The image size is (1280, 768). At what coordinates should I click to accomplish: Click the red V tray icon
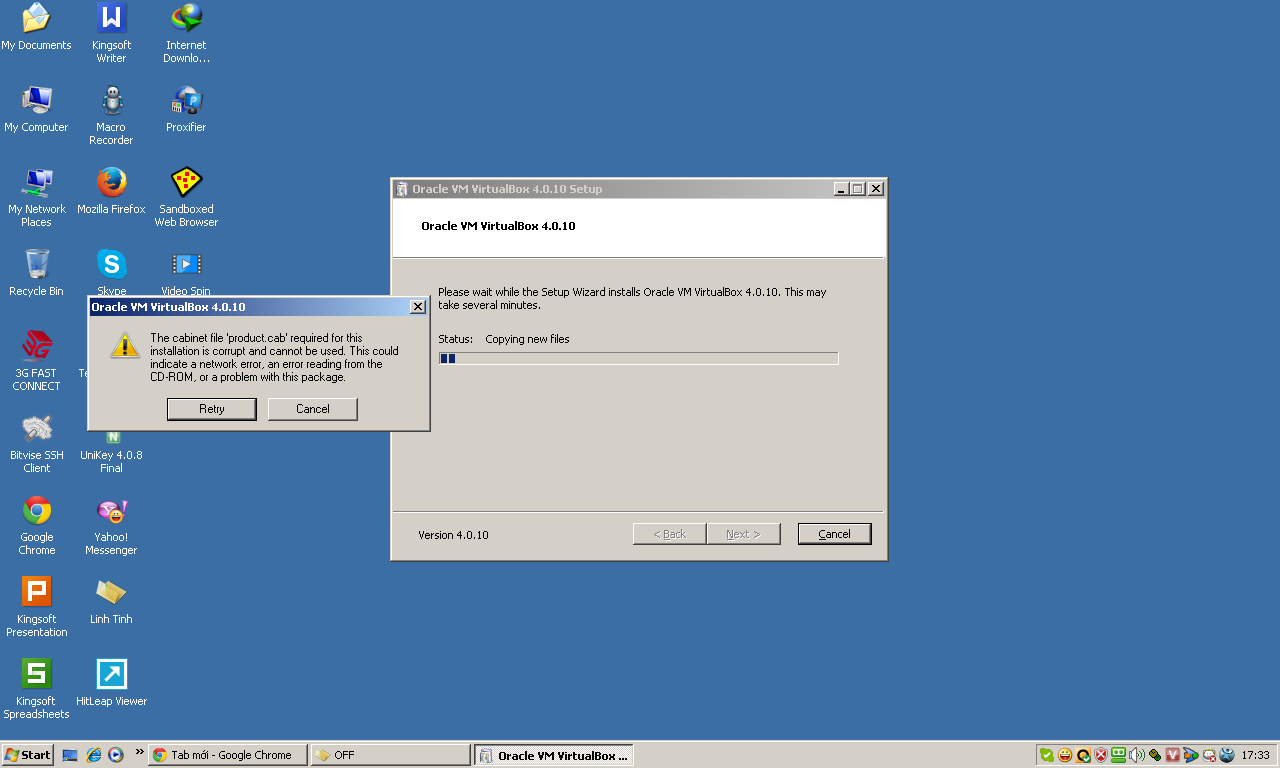[1173, 755]
